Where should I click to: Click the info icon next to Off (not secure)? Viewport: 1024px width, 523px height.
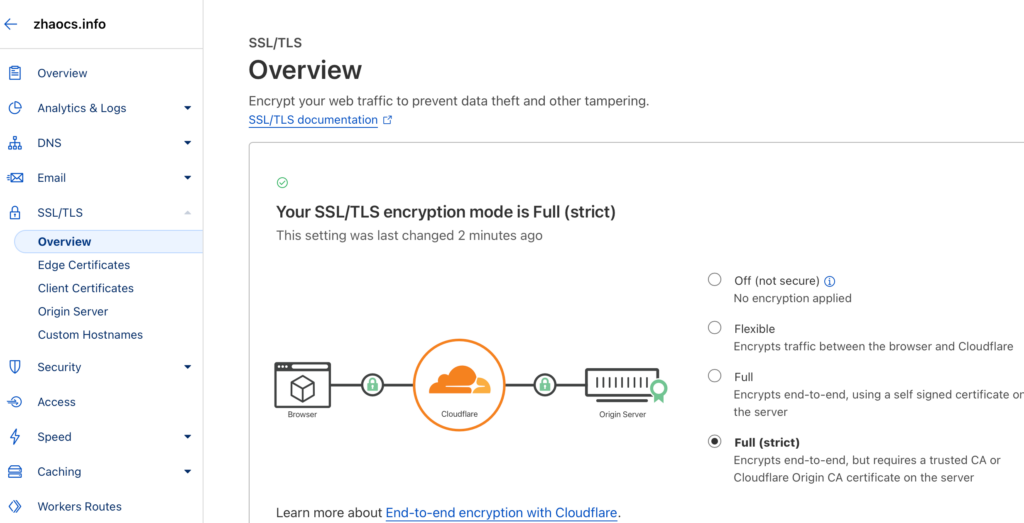click(x=829, y=281)
